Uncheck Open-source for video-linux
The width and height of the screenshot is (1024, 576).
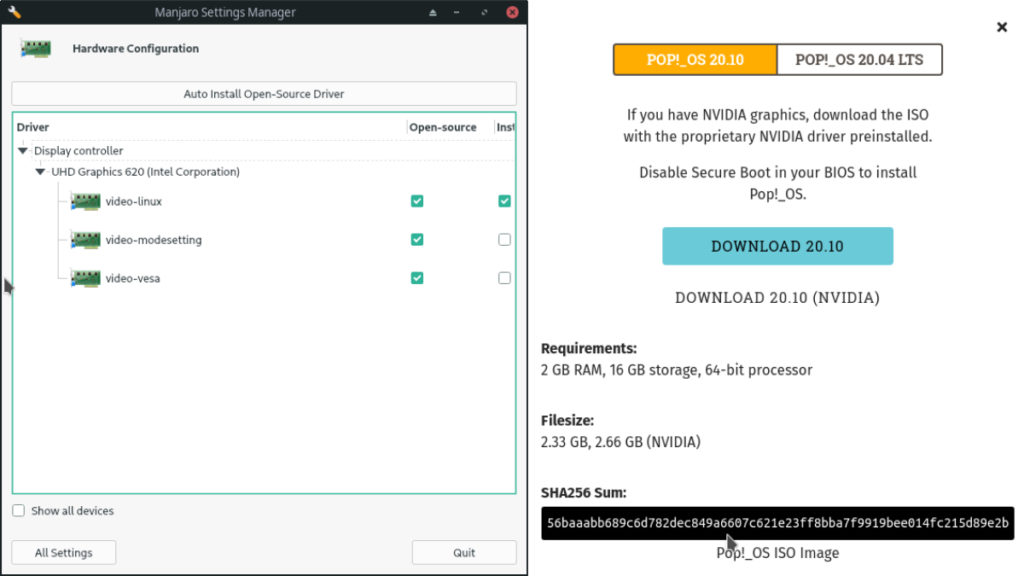417,201
